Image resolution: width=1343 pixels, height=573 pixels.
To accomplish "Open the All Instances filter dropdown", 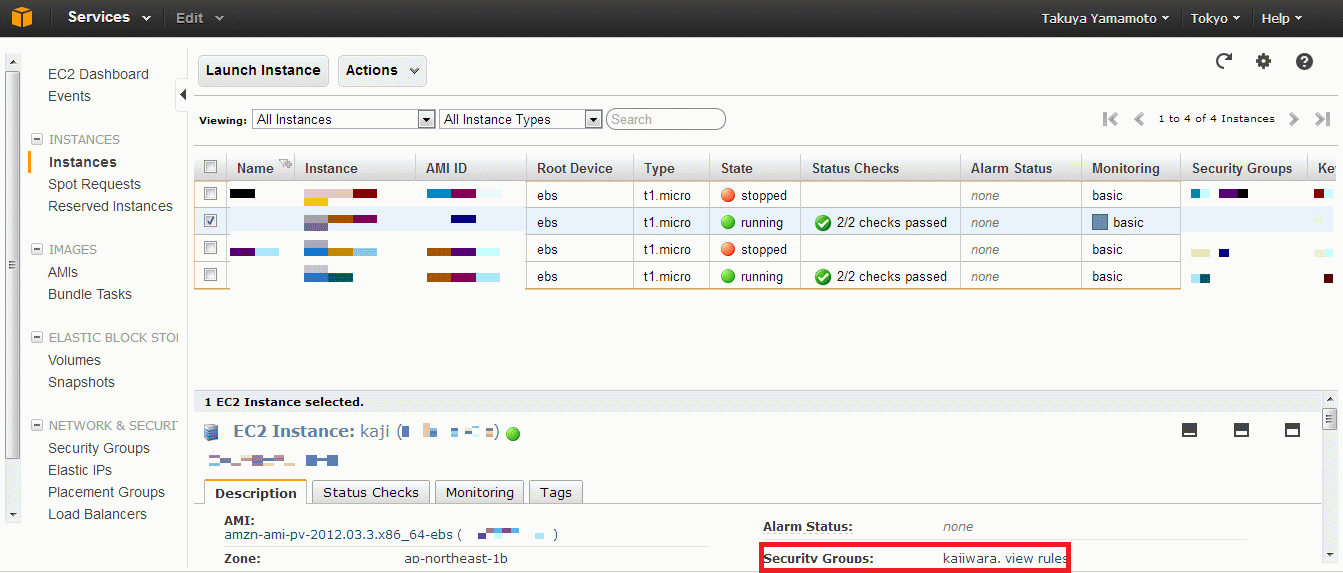I will [343, 119].
